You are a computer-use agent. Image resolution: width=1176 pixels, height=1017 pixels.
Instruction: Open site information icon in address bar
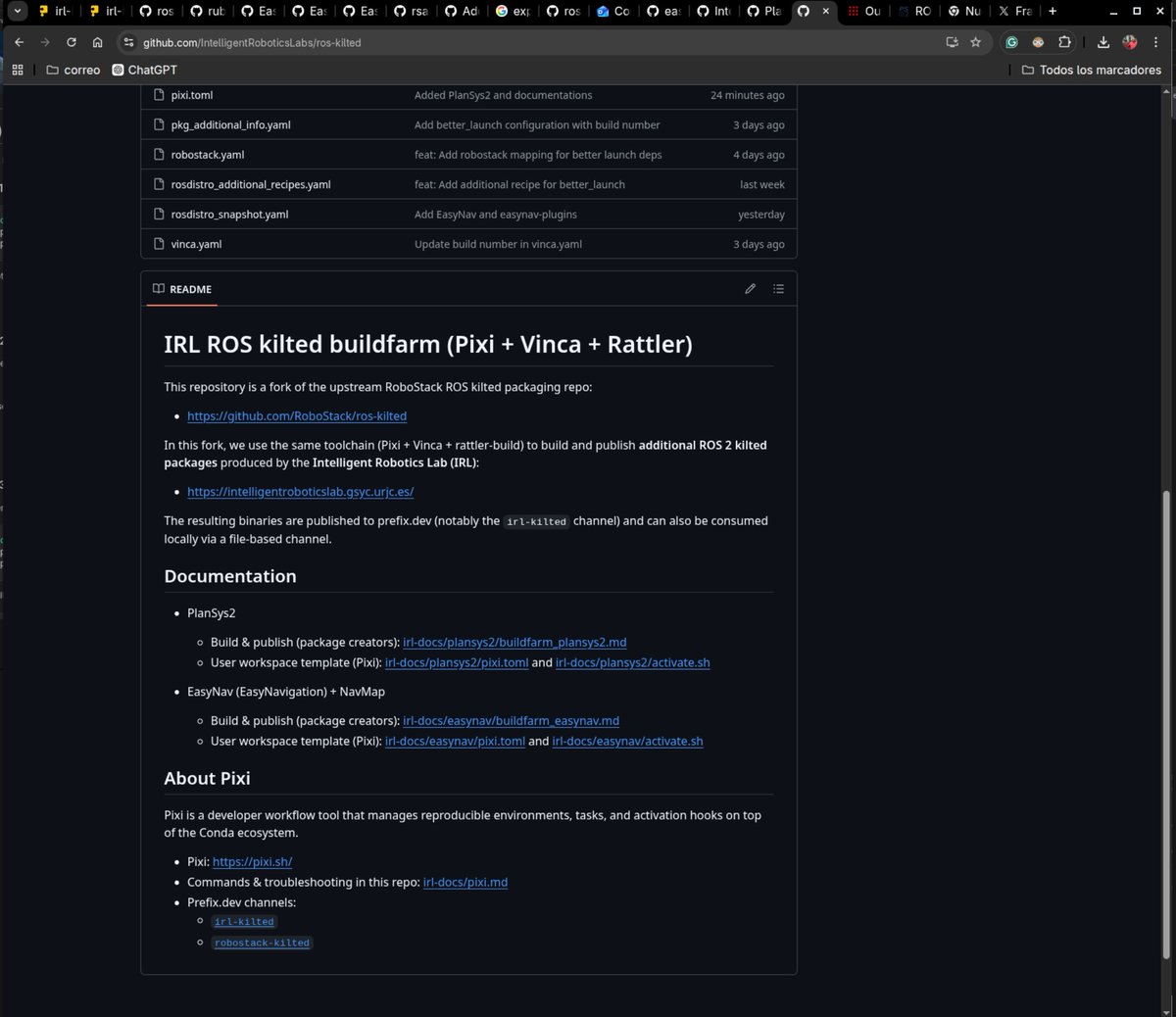pos(128,42)
